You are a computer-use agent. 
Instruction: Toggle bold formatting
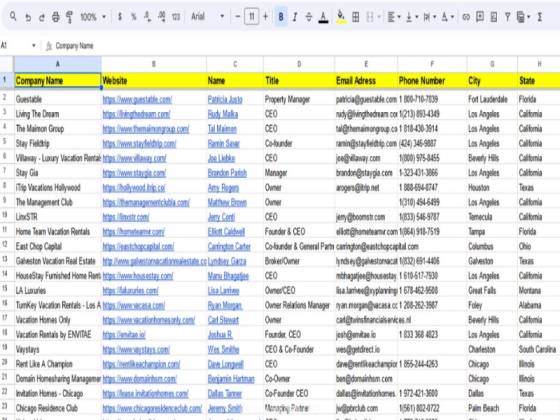[281, 17]
